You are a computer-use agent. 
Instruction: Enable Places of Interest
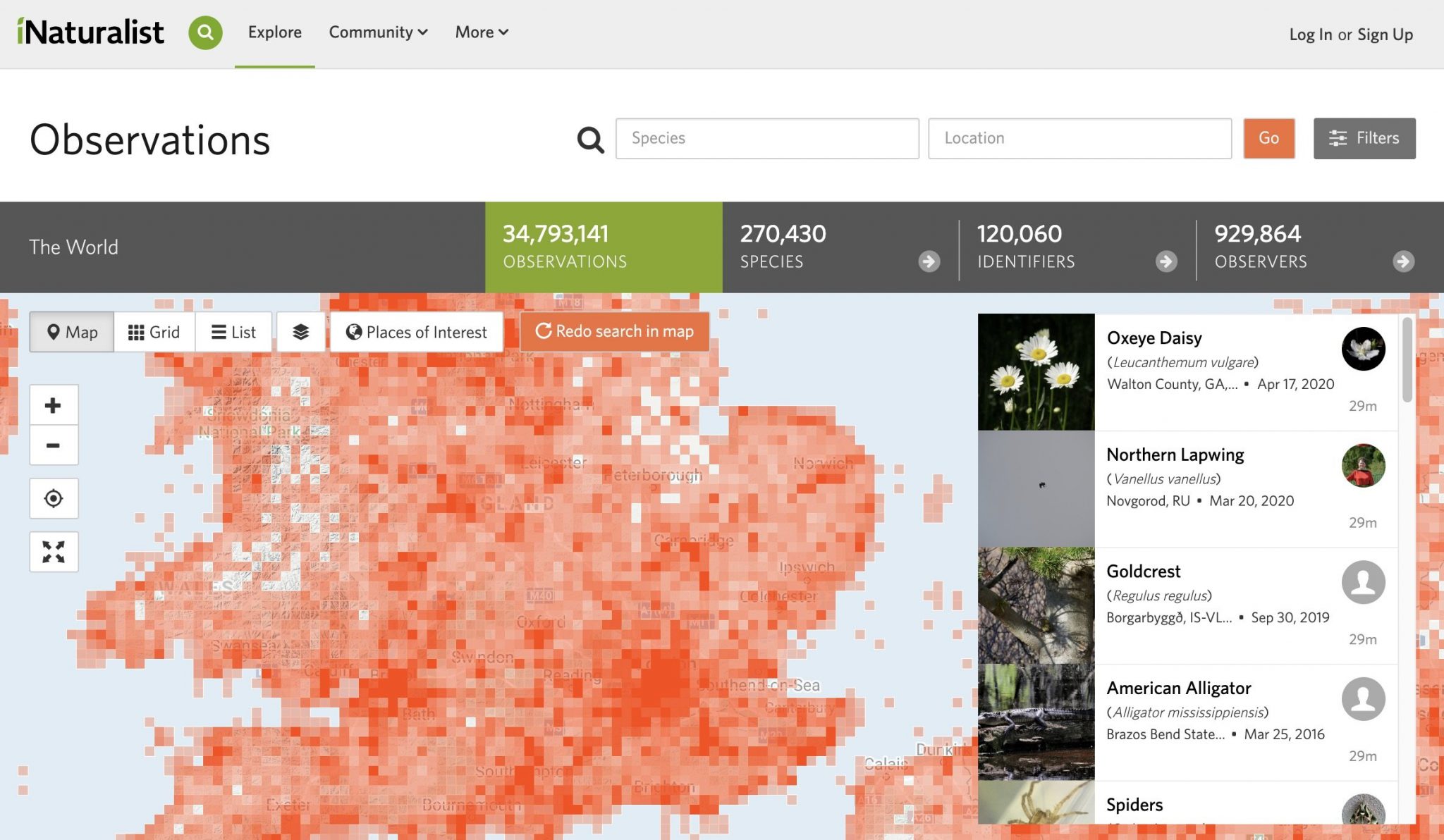pos(415,331)
